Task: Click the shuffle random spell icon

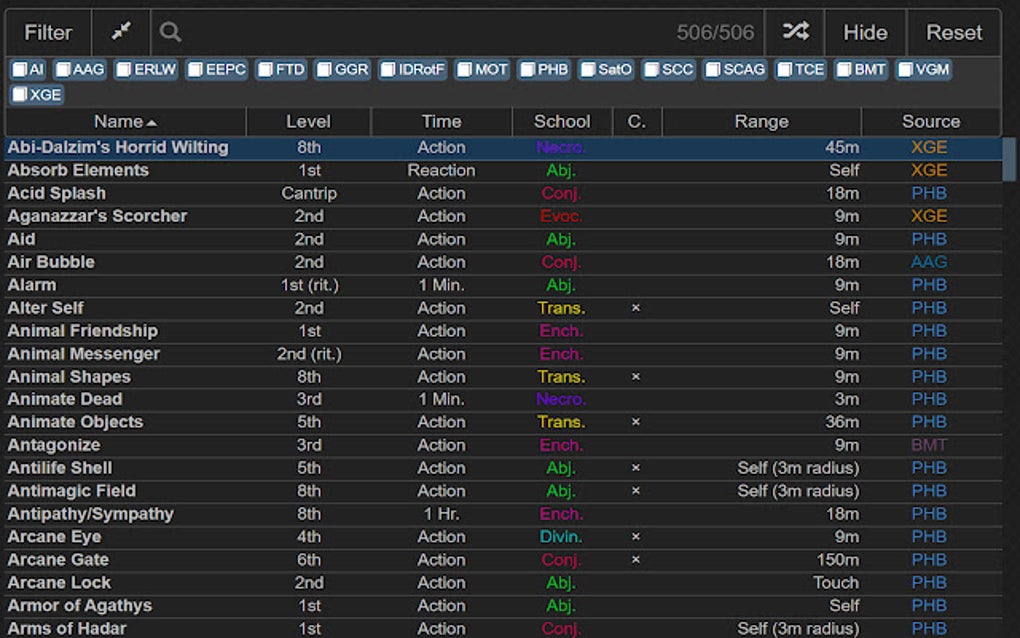Action: point(795,32)
